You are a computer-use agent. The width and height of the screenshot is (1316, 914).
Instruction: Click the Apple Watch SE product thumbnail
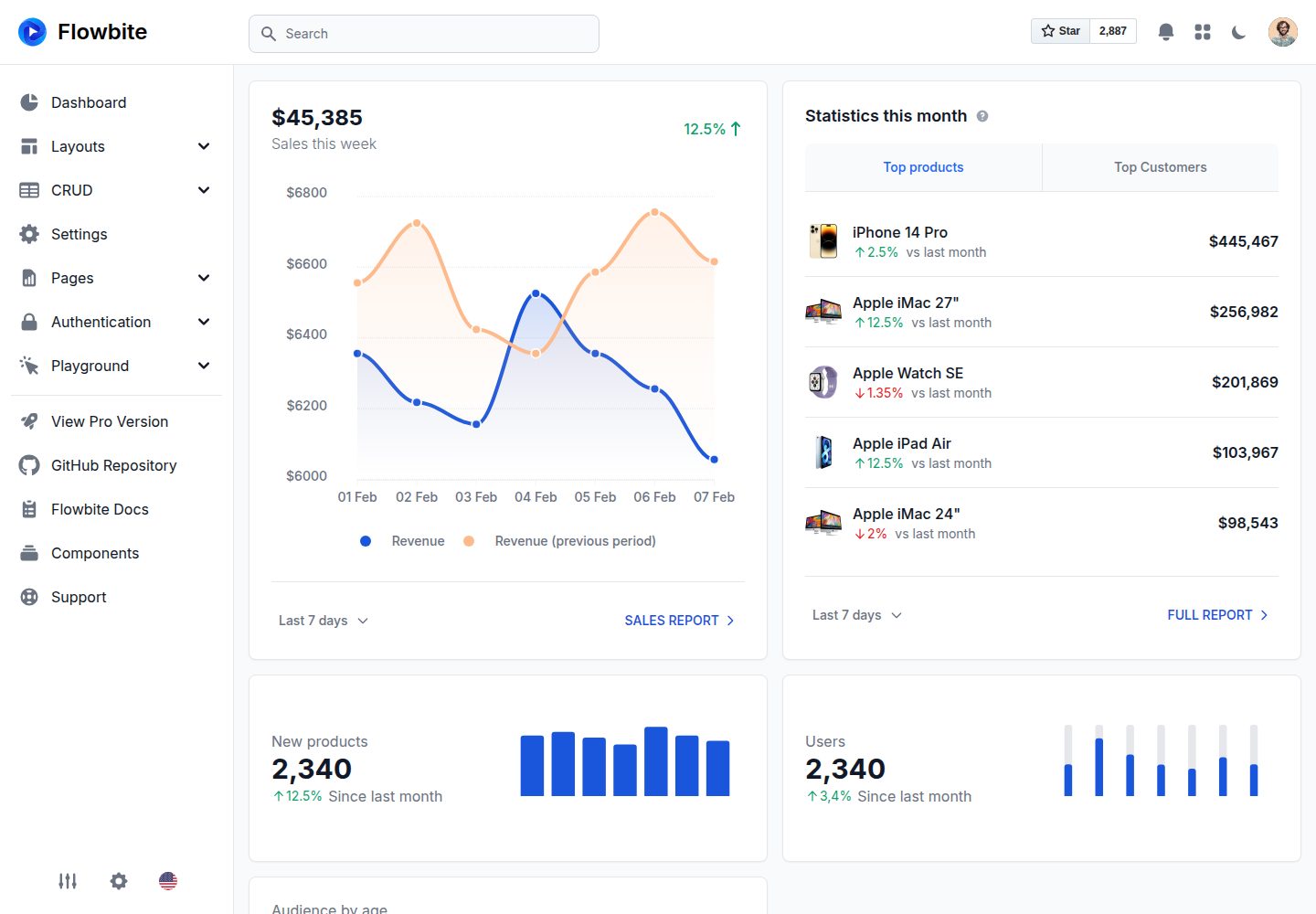823,382
